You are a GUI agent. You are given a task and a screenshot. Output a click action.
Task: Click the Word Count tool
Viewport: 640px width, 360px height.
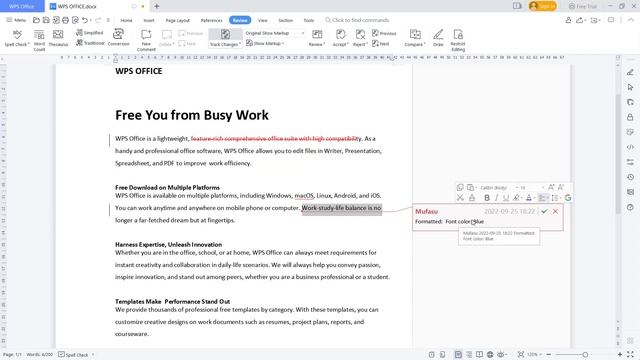39,40
